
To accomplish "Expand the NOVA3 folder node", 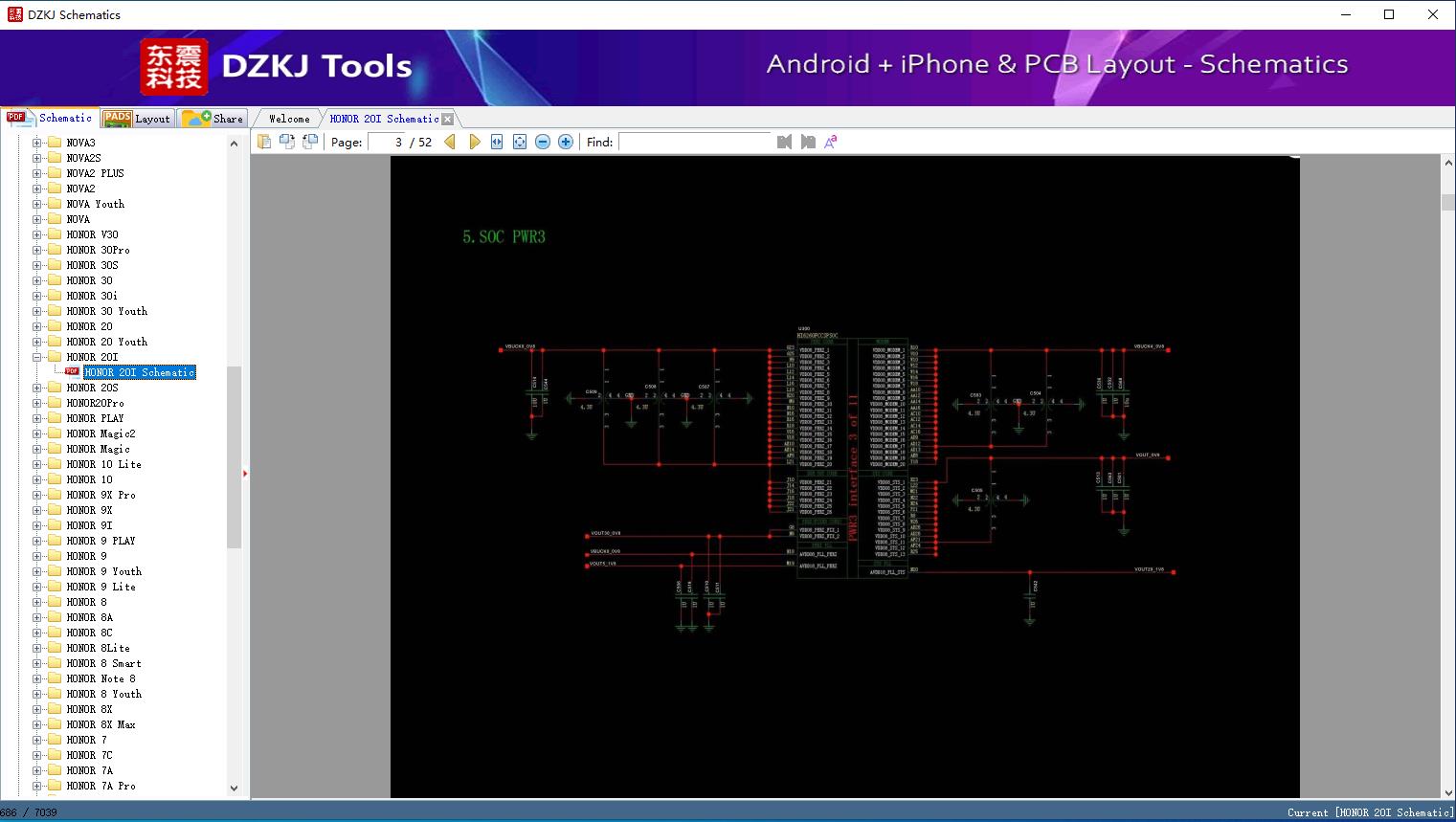I will click(37, 143).
